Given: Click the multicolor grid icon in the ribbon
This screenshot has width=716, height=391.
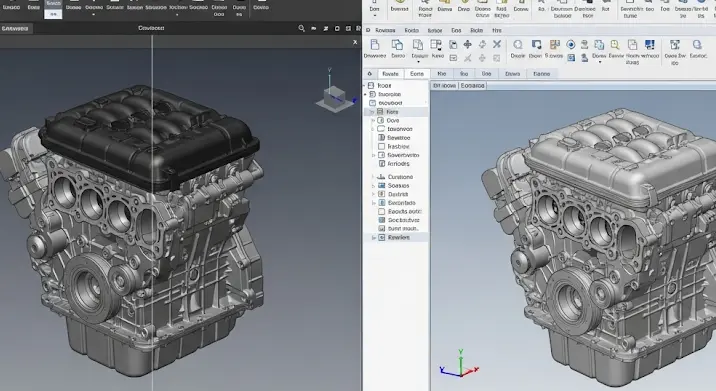Looking at the screenshot, I should click(555, 44).
